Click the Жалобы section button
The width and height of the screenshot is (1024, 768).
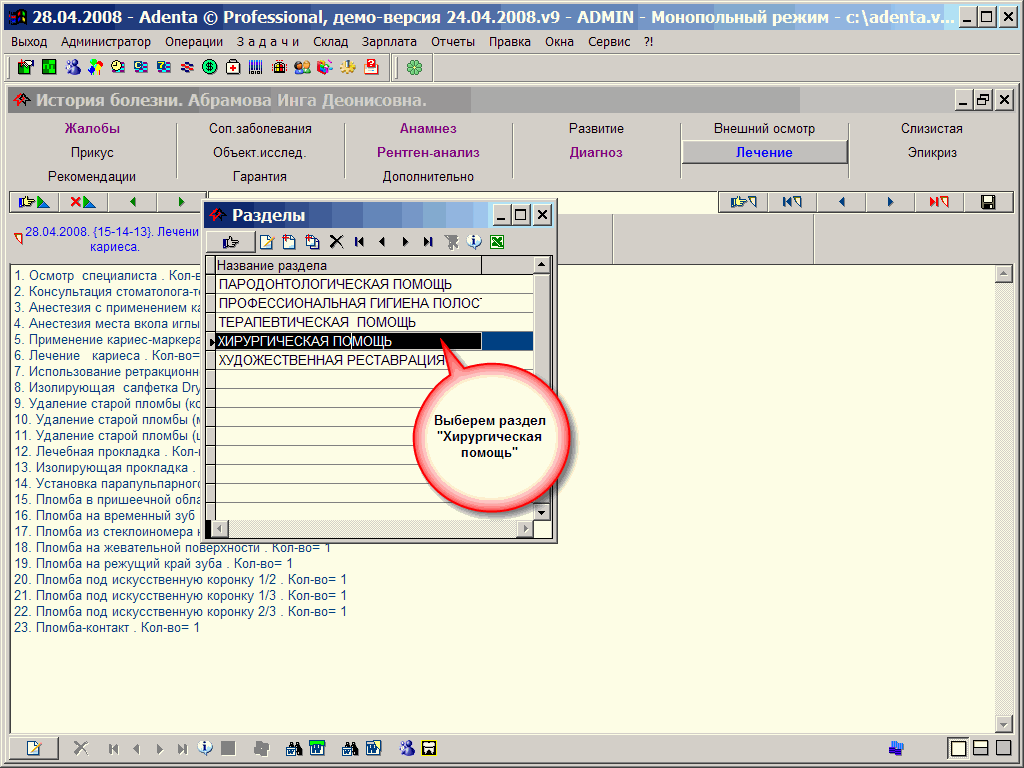tap(92, 129)
